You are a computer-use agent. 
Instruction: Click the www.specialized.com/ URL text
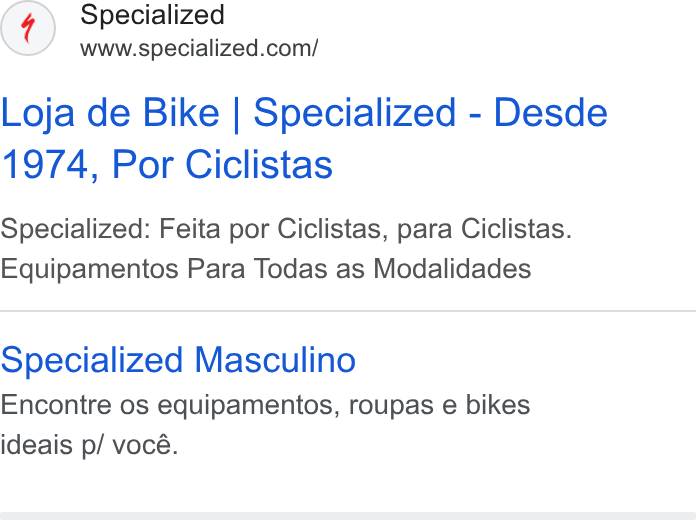(199, 48)
